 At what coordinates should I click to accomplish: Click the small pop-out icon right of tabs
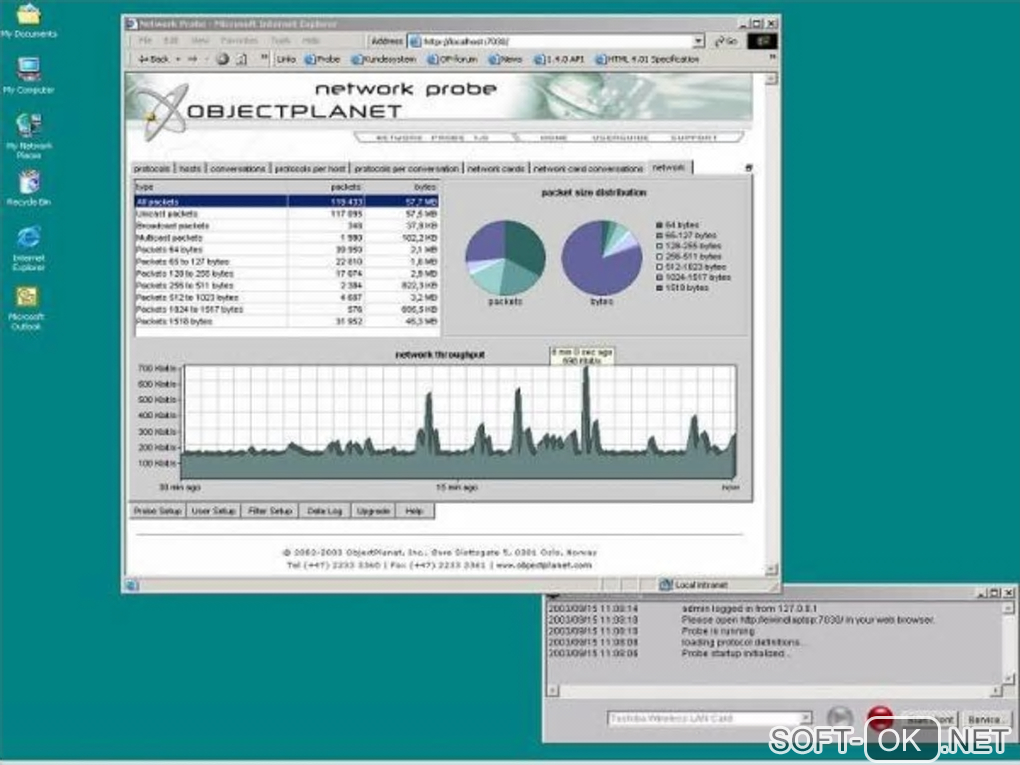748,168
